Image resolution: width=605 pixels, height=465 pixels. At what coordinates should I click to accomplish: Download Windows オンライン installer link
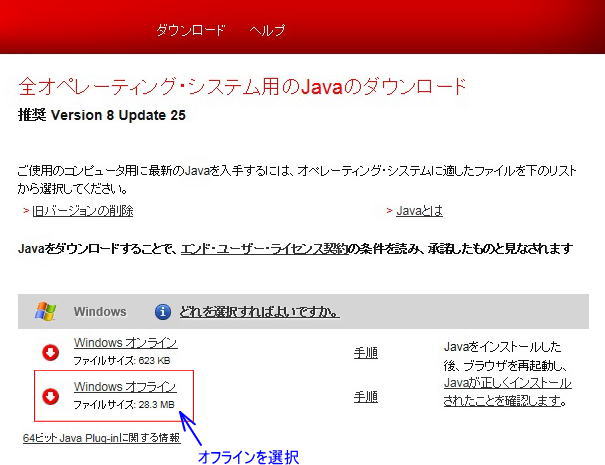coord(125,343)
